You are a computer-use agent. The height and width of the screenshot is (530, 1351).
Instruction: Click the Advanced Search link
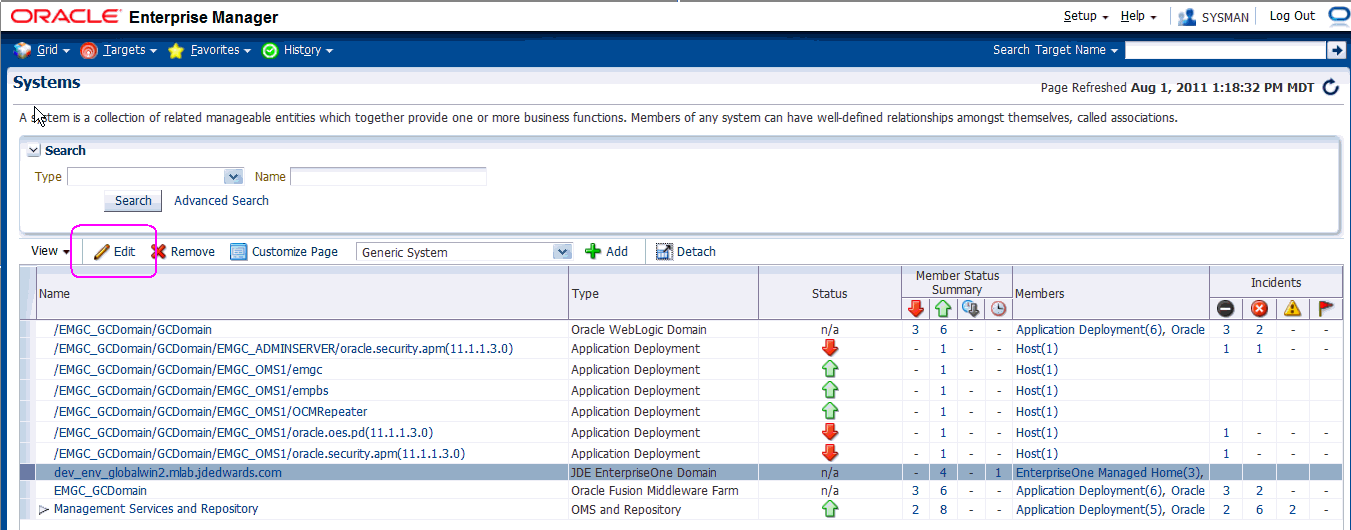pyautogui.click(x=221, y=200)
